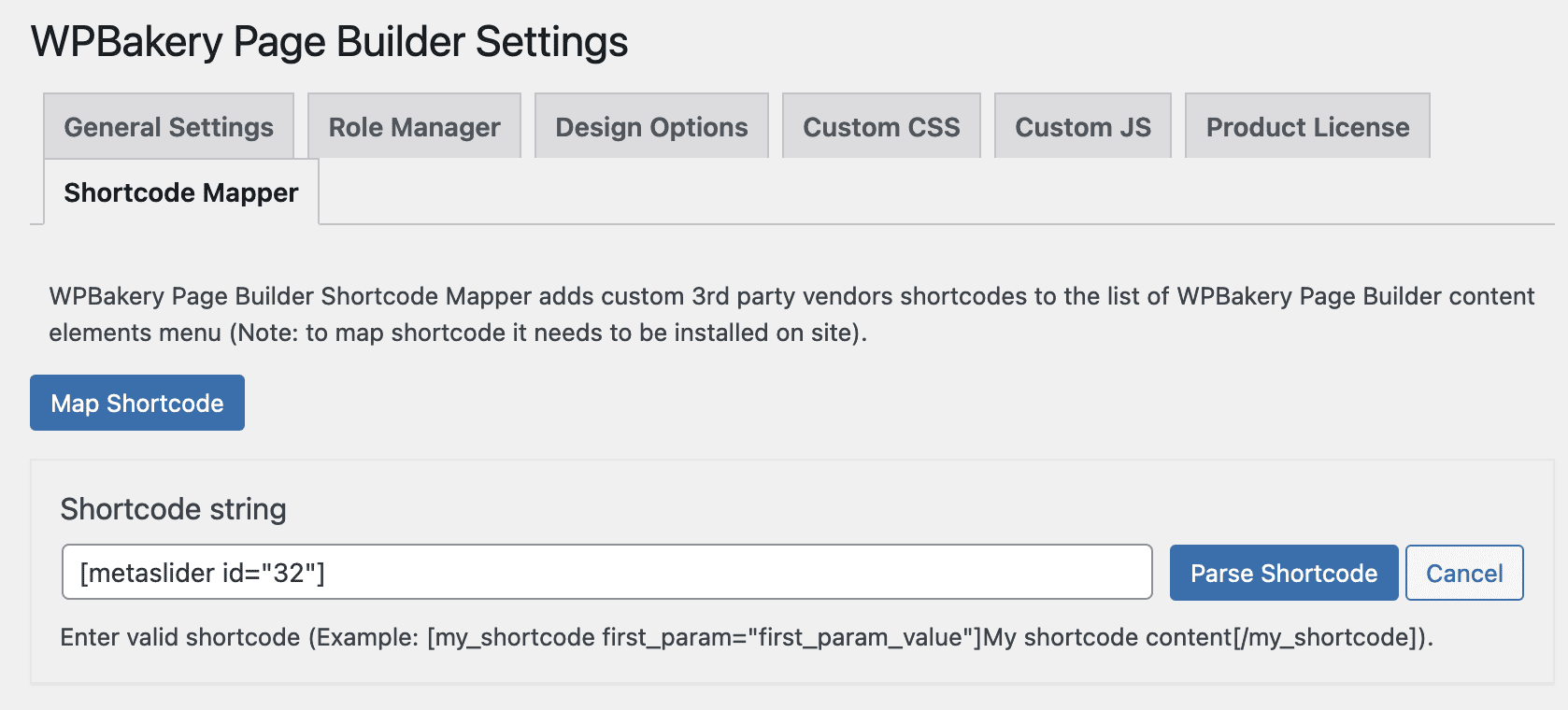Focus the Shortcode string input field
This screenshot has height=710, width=1568.
click(606, 572)
